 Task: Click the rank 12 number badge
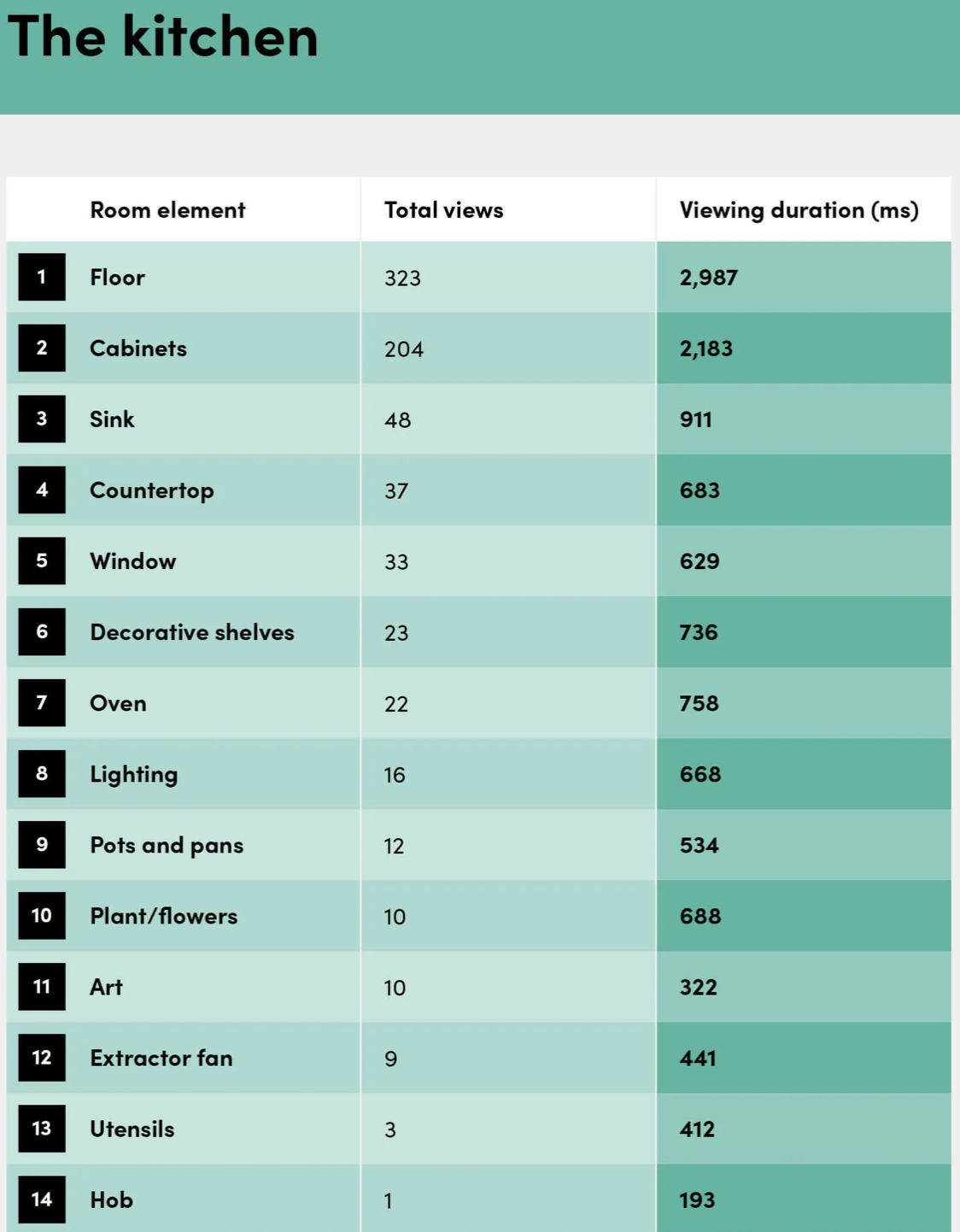[41, 1057]
